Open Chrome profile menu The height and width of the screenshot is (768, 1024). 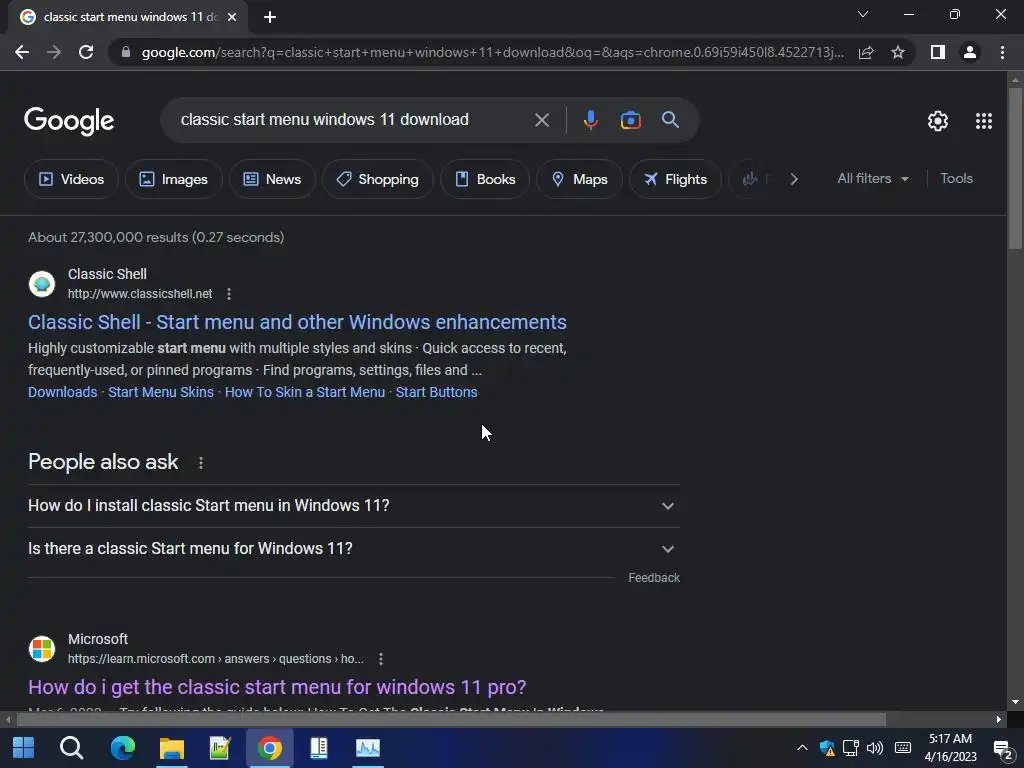(x=970, y=52)
